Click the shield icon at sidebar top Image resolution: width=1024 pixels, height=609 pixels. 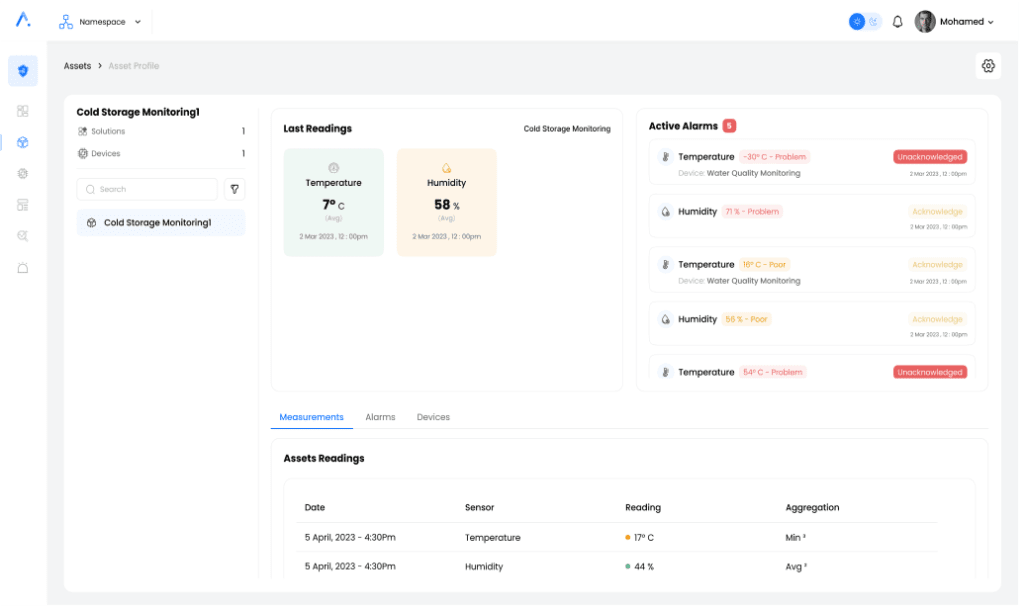(23, 71)
